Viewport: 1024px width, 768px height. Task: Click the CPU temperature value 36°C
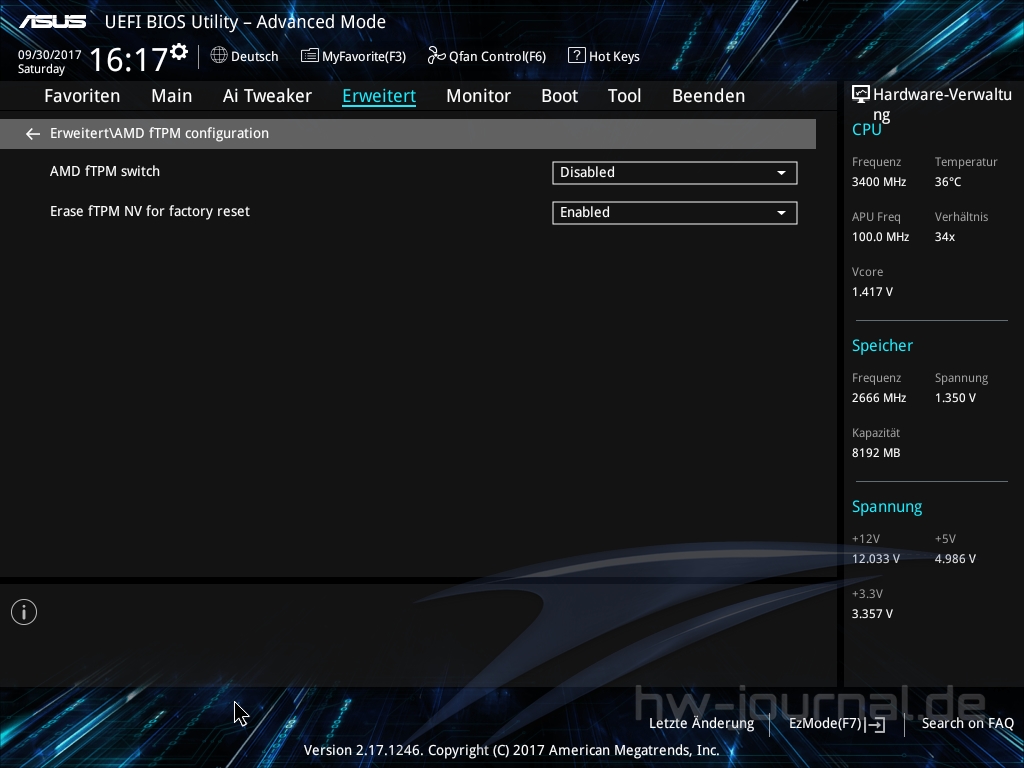(948, 182)
